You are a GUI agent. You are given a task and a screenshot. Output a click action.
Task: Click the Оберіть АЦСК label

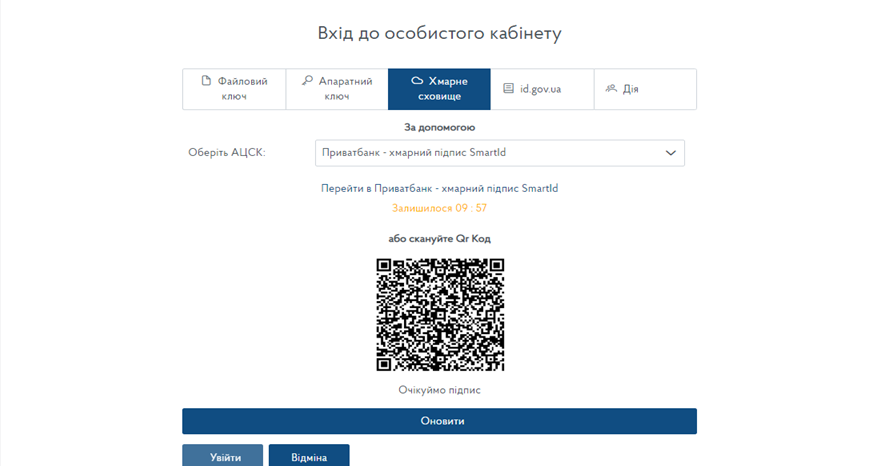227,153
